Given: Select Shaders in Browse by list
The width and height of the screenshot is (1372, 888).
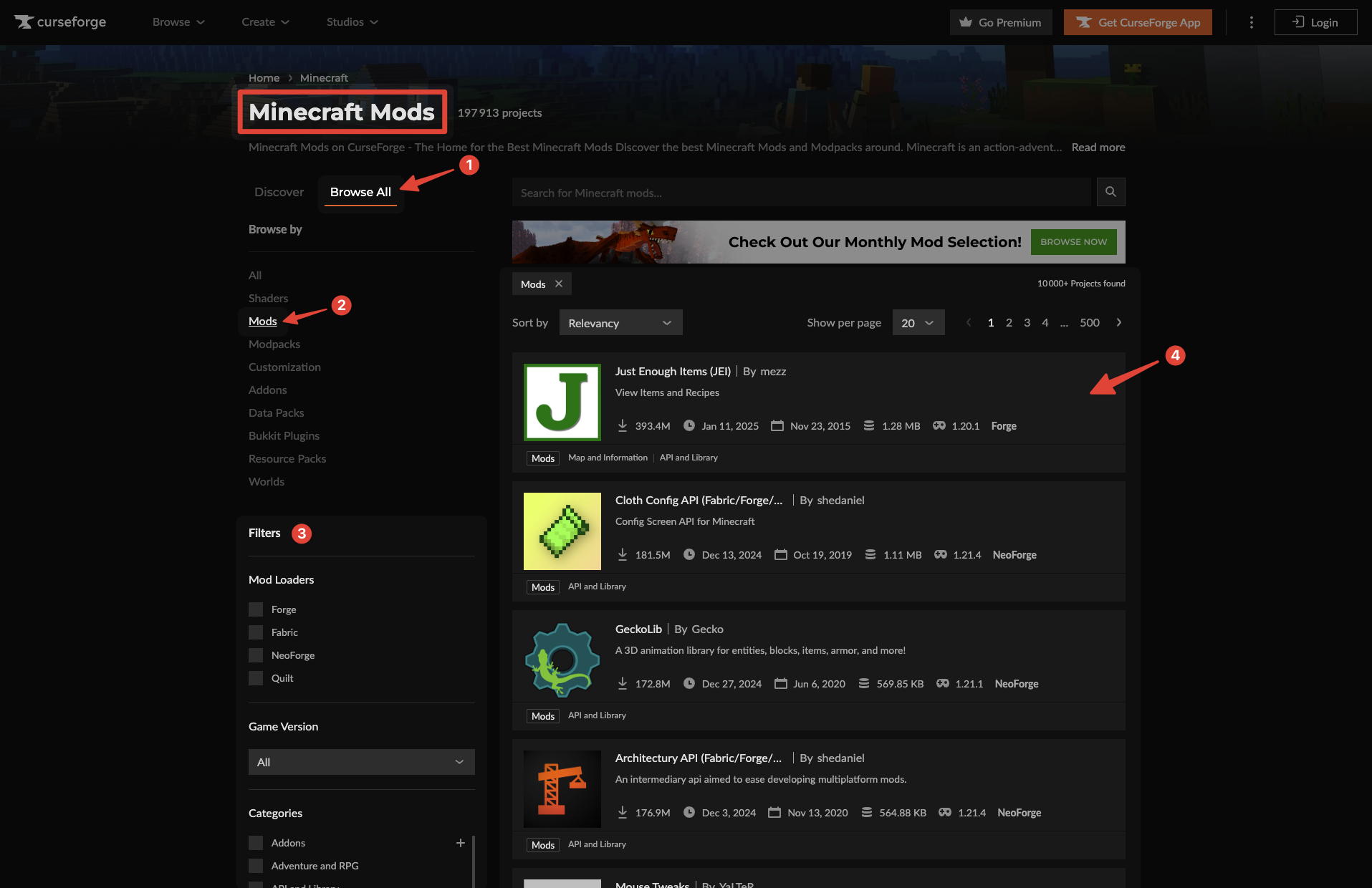Looking at the screenshot, I should (268, 299).
